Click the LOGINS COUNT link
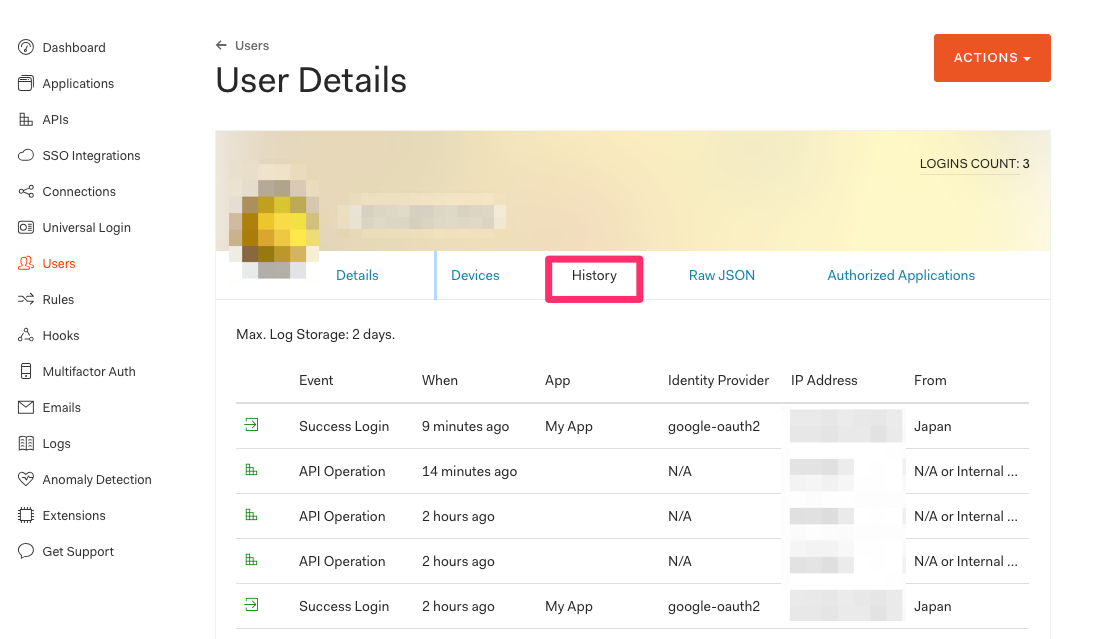The width and height of the screenshot is (1096, 639). pyautogui.click(x=974, y=163)
